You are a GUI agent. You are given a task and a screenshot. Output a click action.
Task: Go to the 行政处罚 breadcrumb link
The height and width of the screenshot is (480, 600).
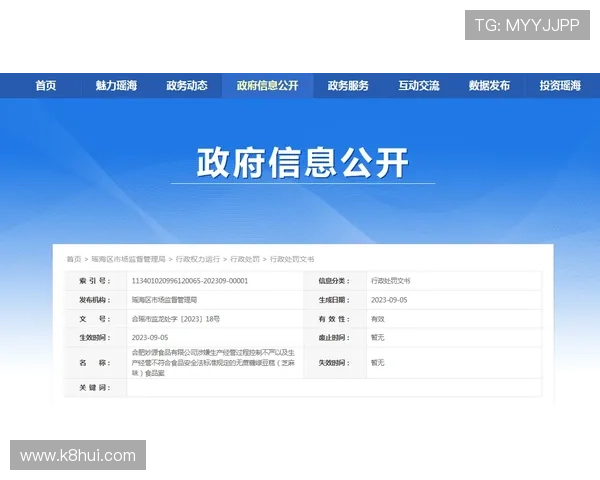pos(245,259)
